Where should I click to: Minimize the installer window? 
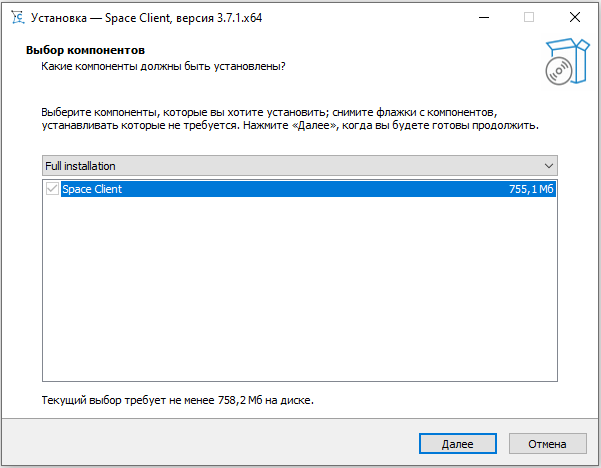click(x=484, y=17)
